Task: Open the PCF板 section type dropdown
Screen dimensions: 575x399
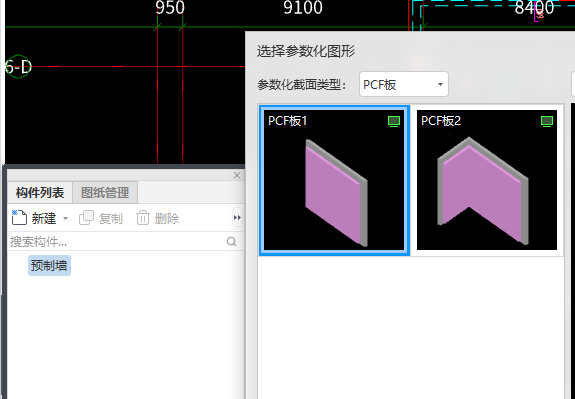Action: 404,84
